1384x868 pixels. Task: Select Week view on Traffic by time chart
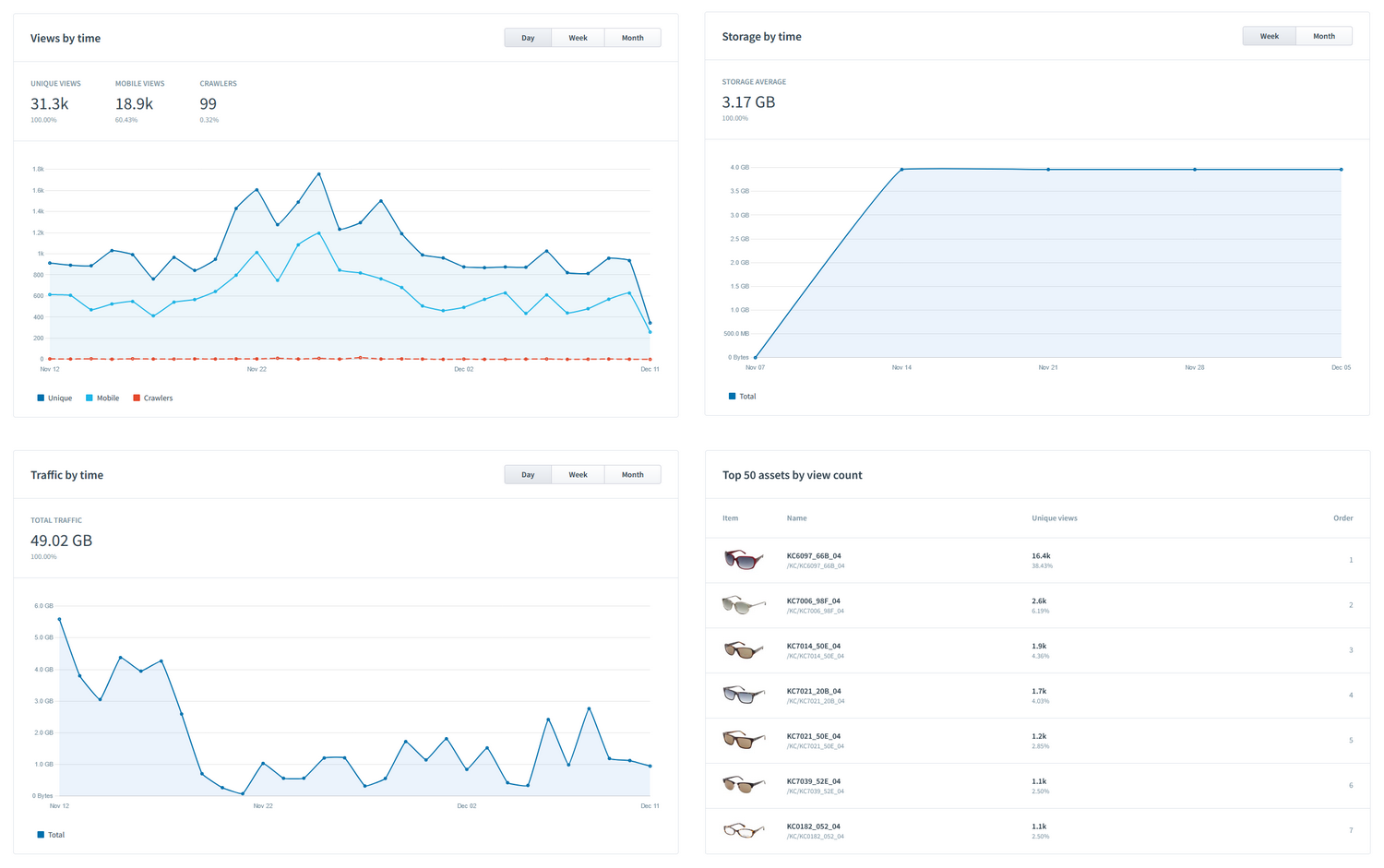tap(578, 474)
